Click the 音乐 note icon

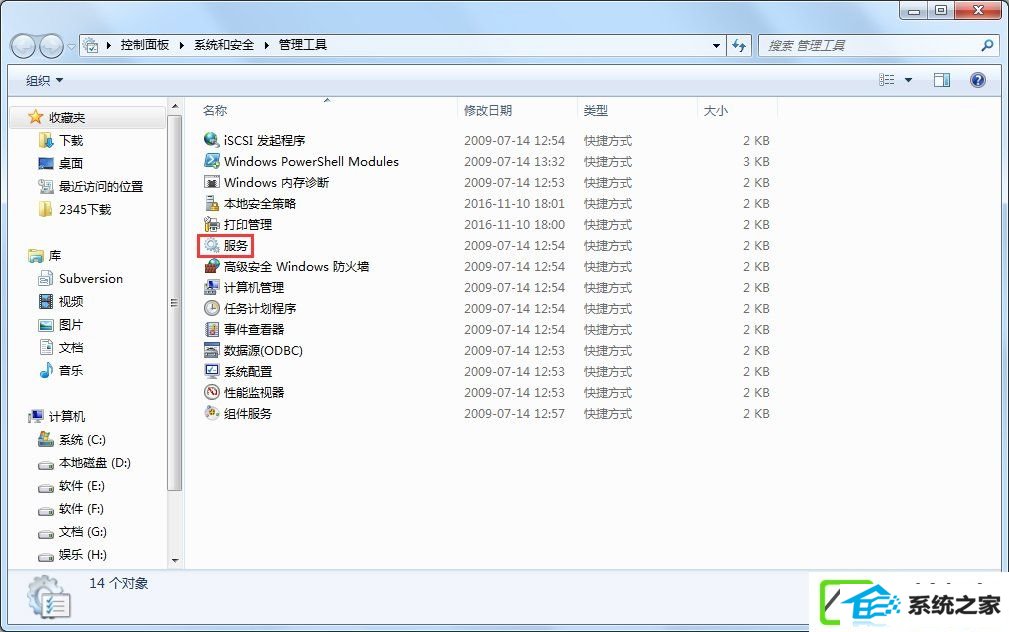click(x=46, y=370)
